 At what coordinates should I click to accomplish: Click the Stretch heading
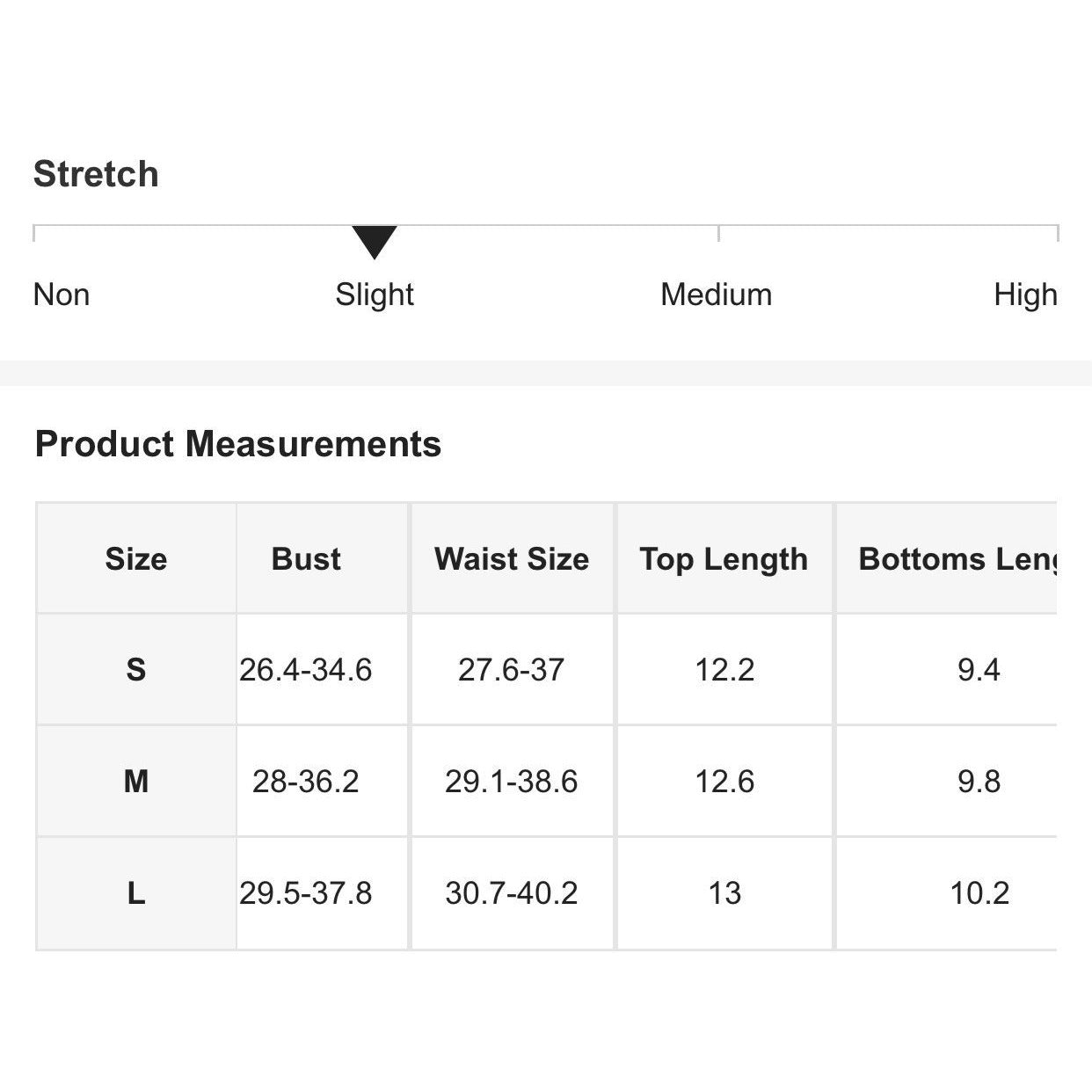[x=96, y=174]
